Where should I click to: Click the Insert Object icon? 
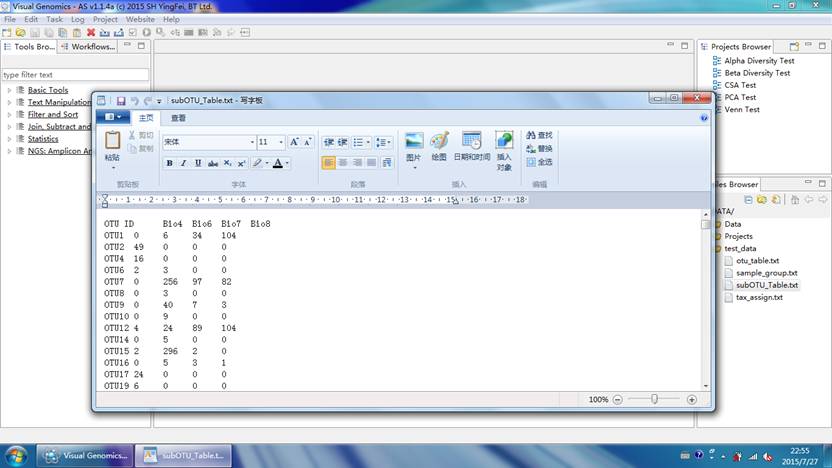coord(504,141)
